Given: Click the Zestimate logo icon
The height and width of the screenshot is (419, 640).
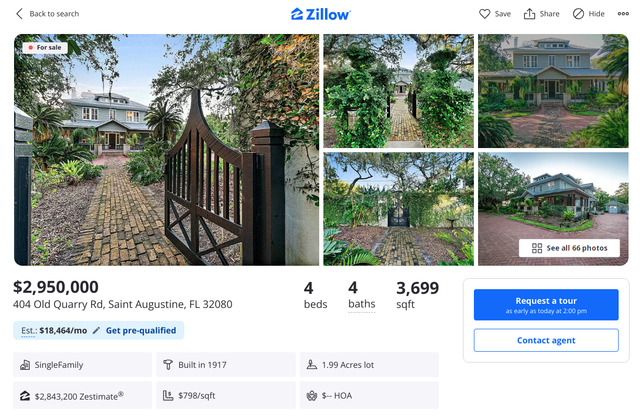Looking at the screenshot, I should point(25,396).
